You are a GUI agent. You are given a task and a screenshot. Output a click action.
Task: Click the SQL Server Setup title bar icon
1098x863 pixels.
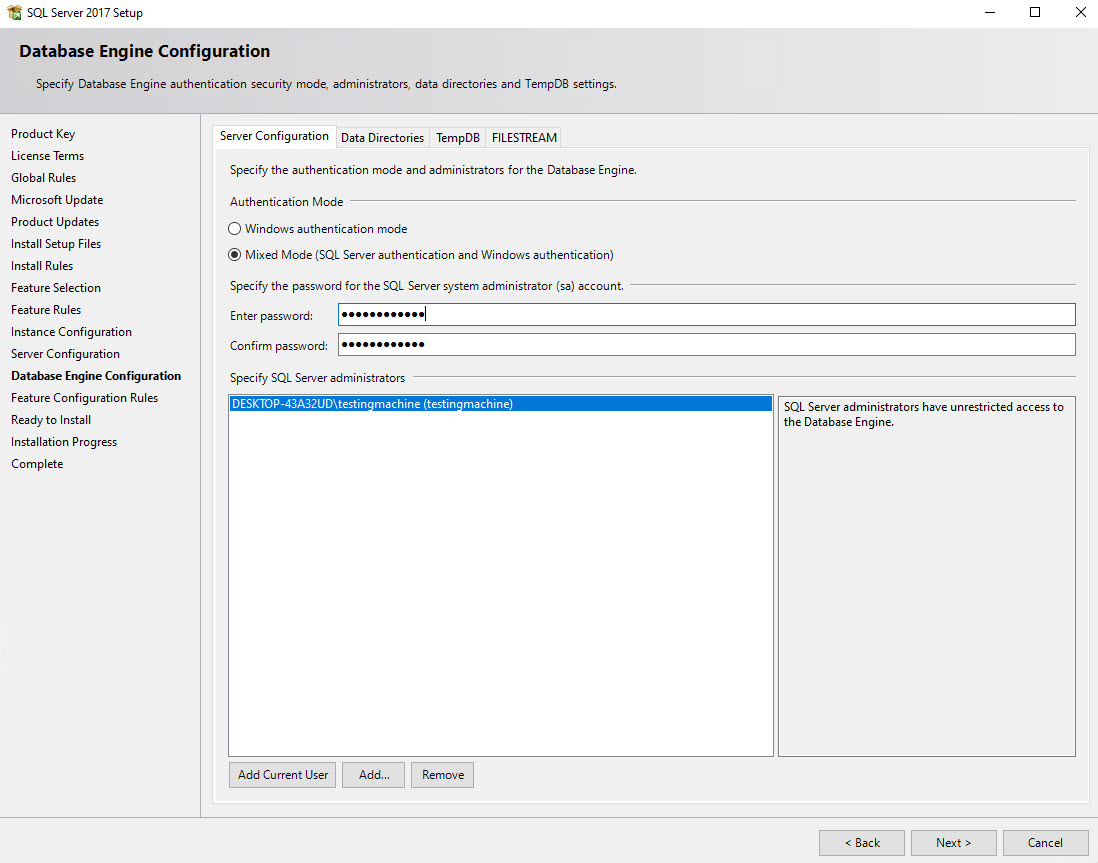pos(14,13)
